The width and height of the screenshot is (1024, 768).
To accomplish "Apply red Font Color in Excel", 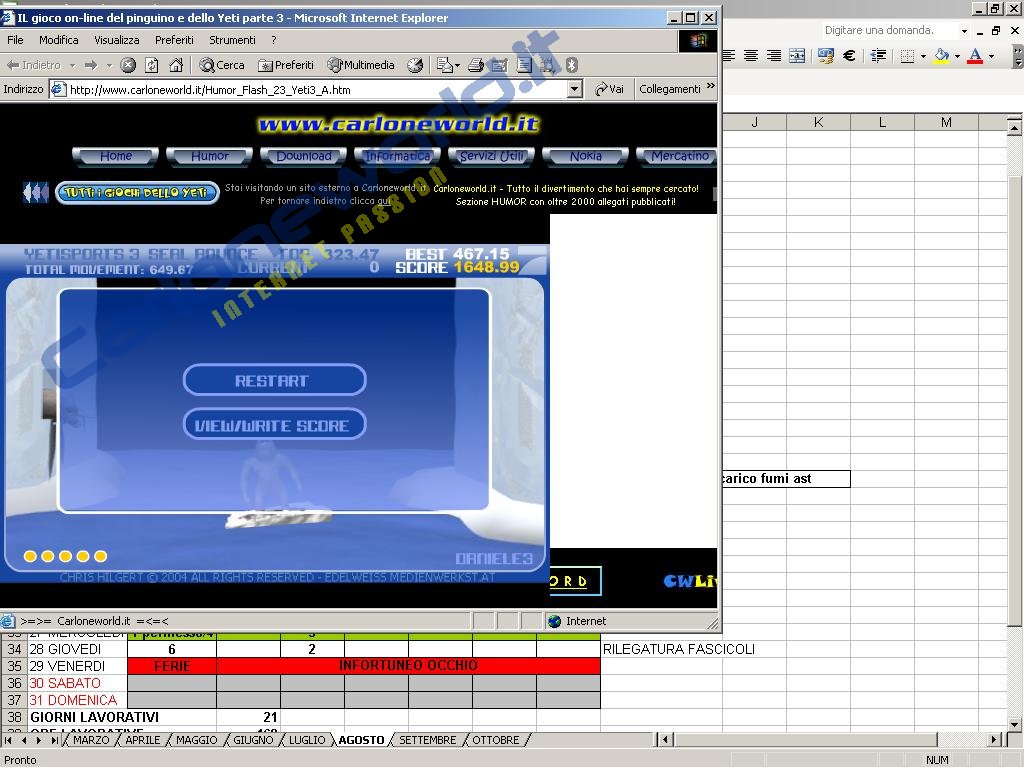I will (975, 56).
